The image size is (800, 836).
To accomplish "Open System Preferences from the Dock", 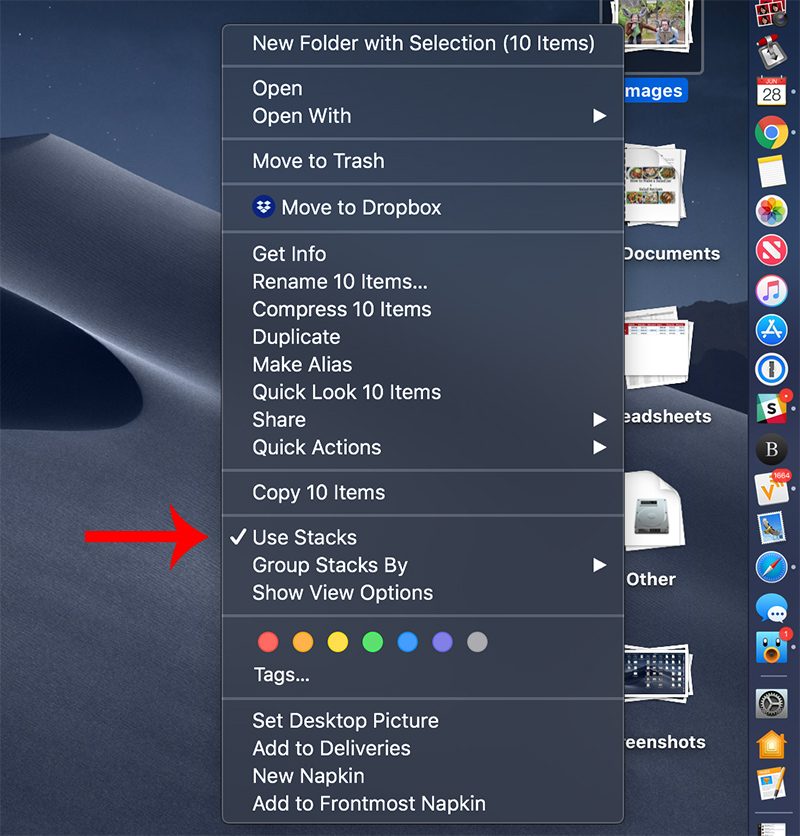I will pyautogui.click(x=772, y=703).
